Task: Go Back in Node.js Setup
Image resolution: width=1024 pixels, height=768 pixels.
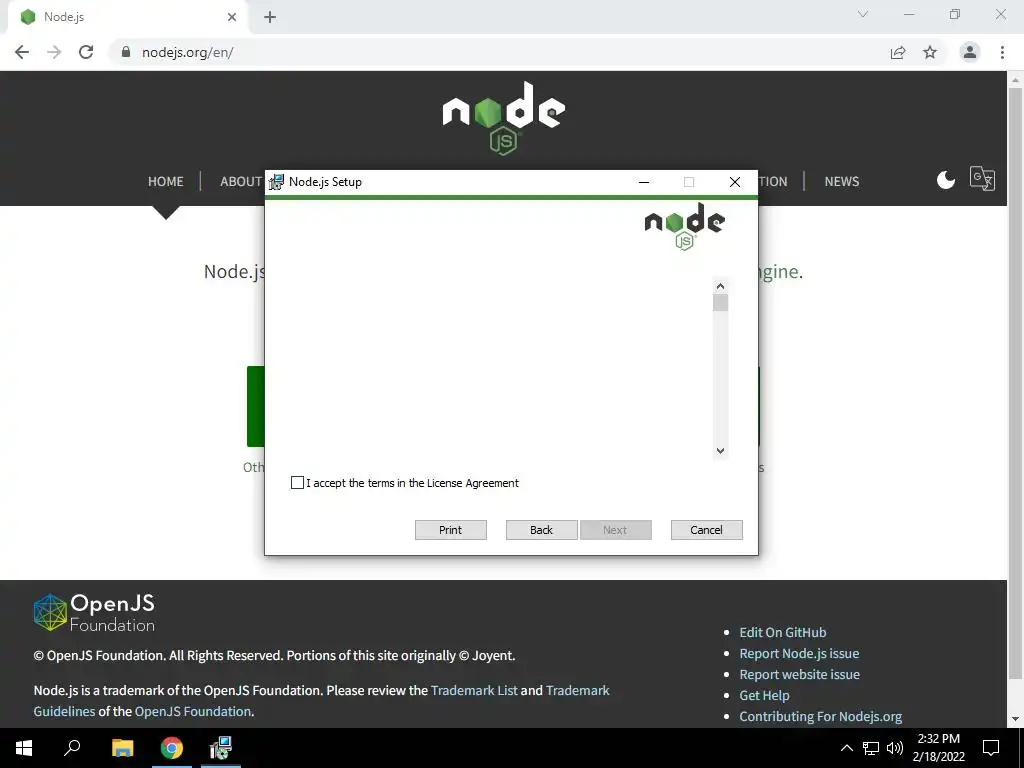Action: (x=541, y=530)
